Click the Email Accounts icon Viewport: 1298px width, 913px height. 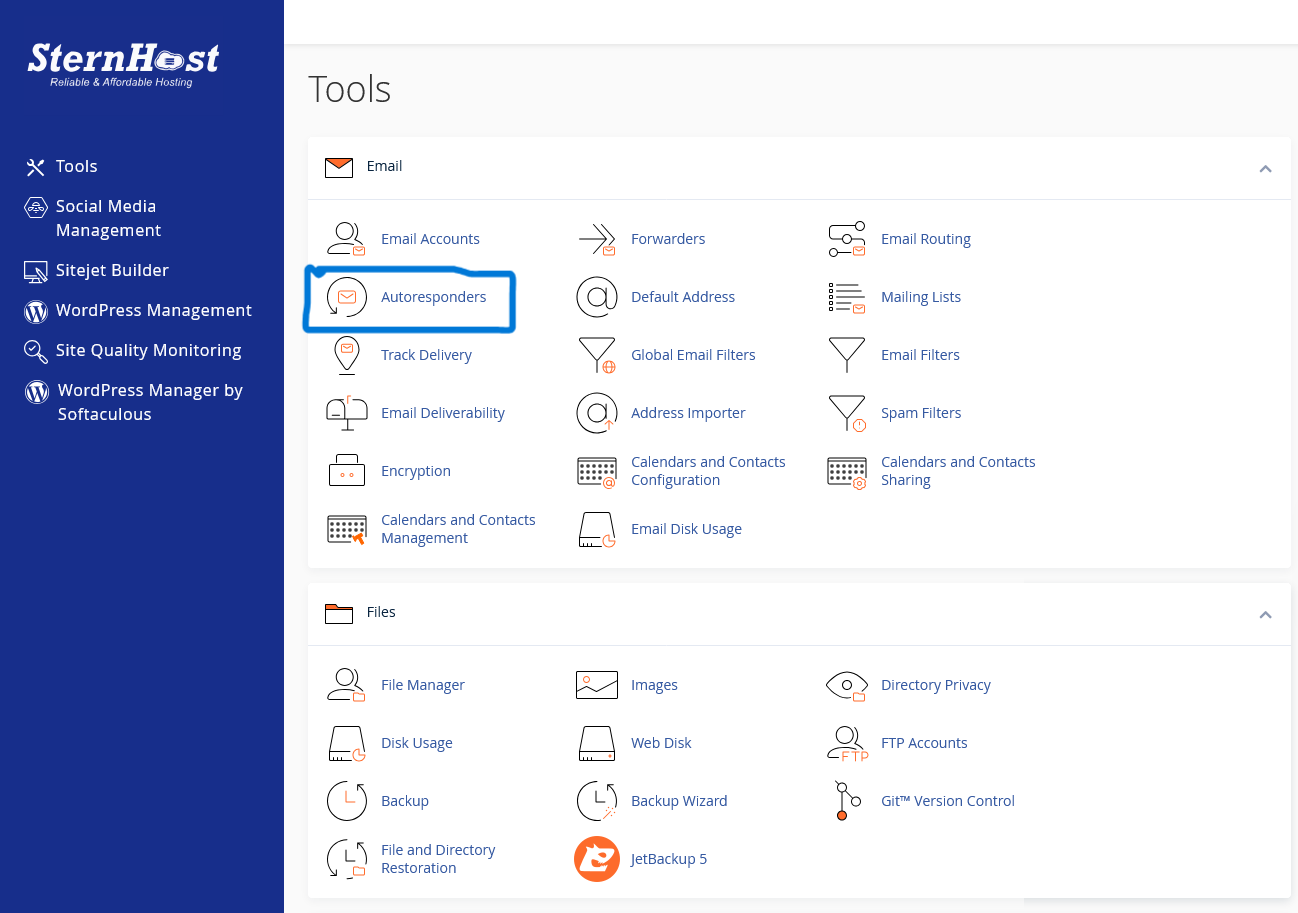347,239
